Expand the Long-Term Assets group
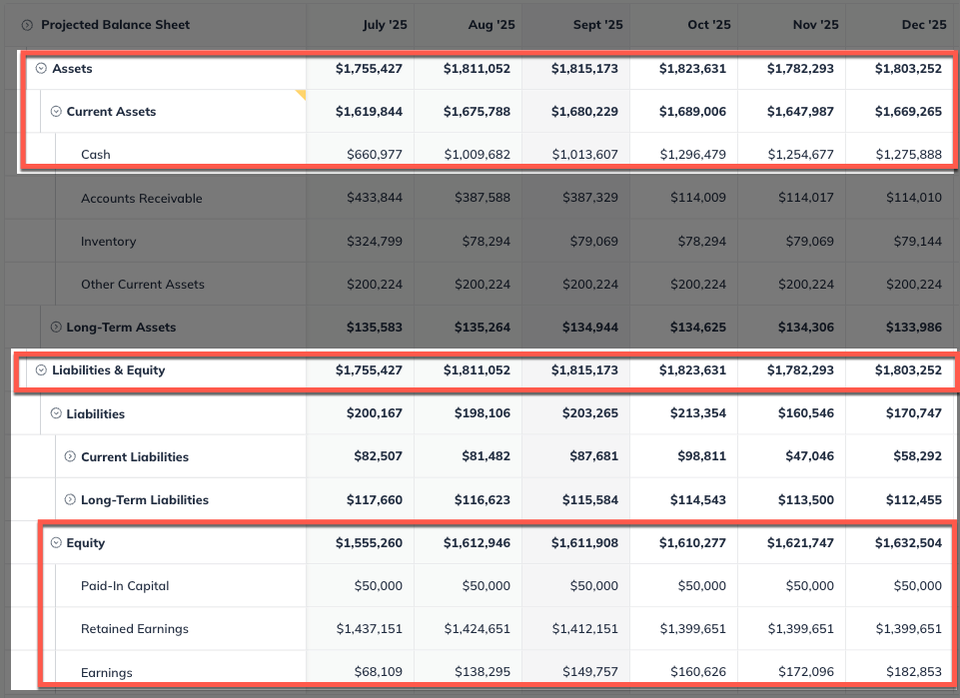Screen dimensions: 960x698 [56, 327]
